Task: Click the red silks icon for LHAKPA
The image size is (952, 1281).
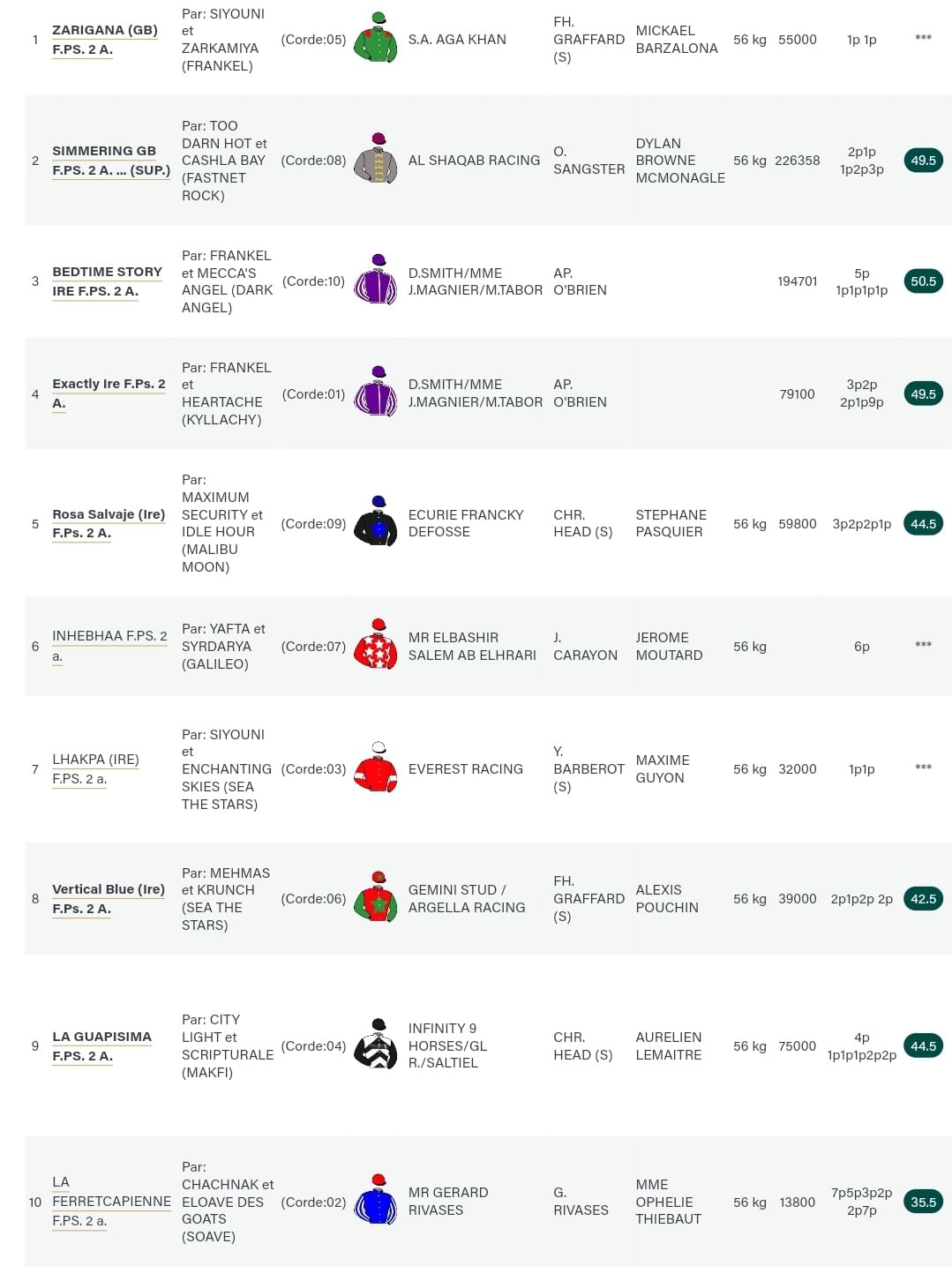Action: 376,768
